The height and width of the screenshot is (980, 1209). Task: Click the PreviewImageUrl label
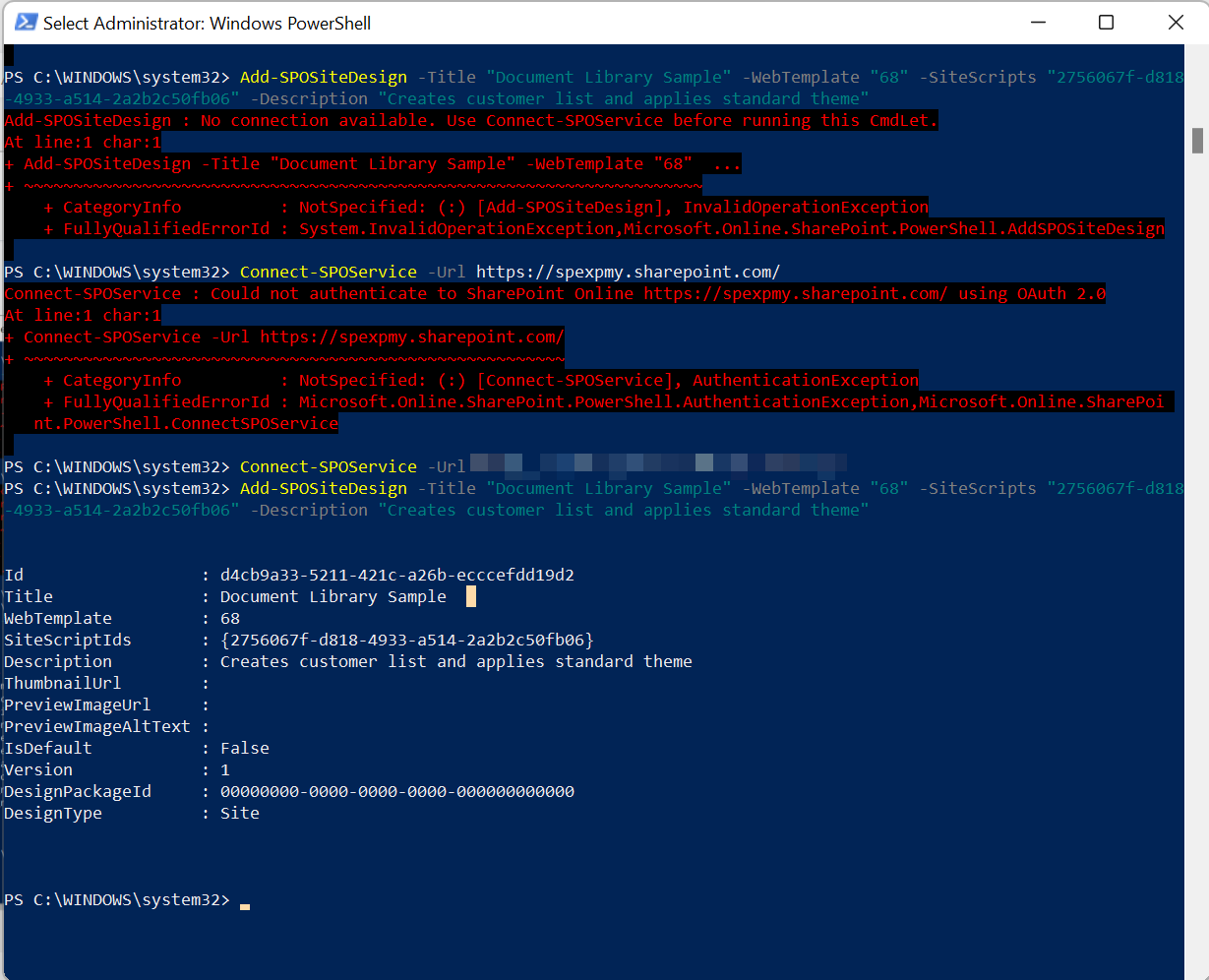(x=78, y=704)
